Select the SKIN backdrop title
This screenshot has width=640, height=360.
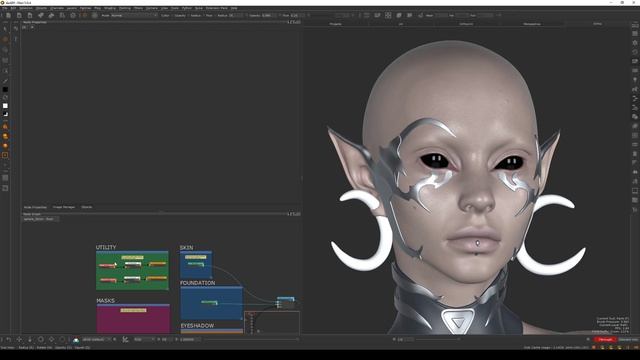click(187, 248)
